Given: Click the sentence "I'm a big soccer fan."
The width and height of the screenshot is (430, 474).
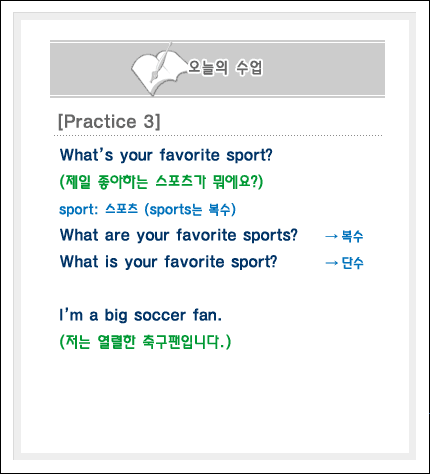Looking at the screenshot, I should [140, 315].
